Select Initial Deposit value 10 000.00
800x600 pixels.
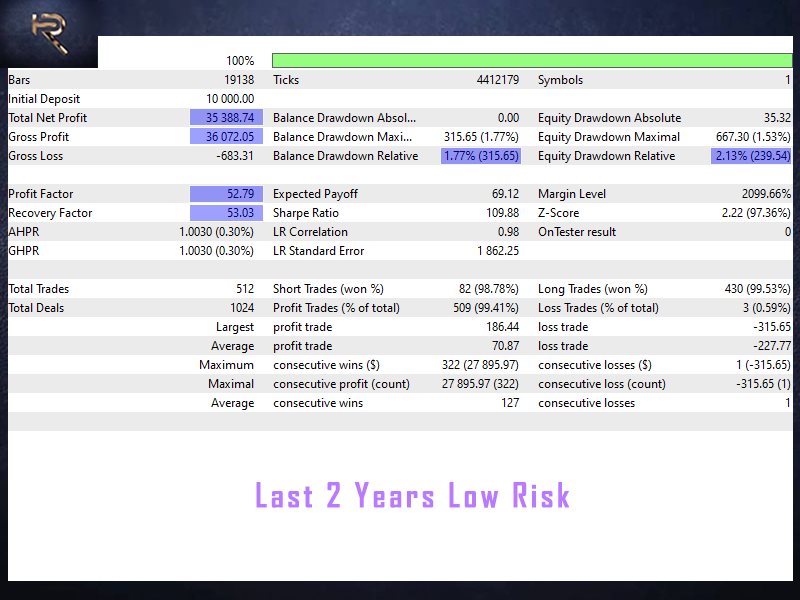tap(230, 98)
